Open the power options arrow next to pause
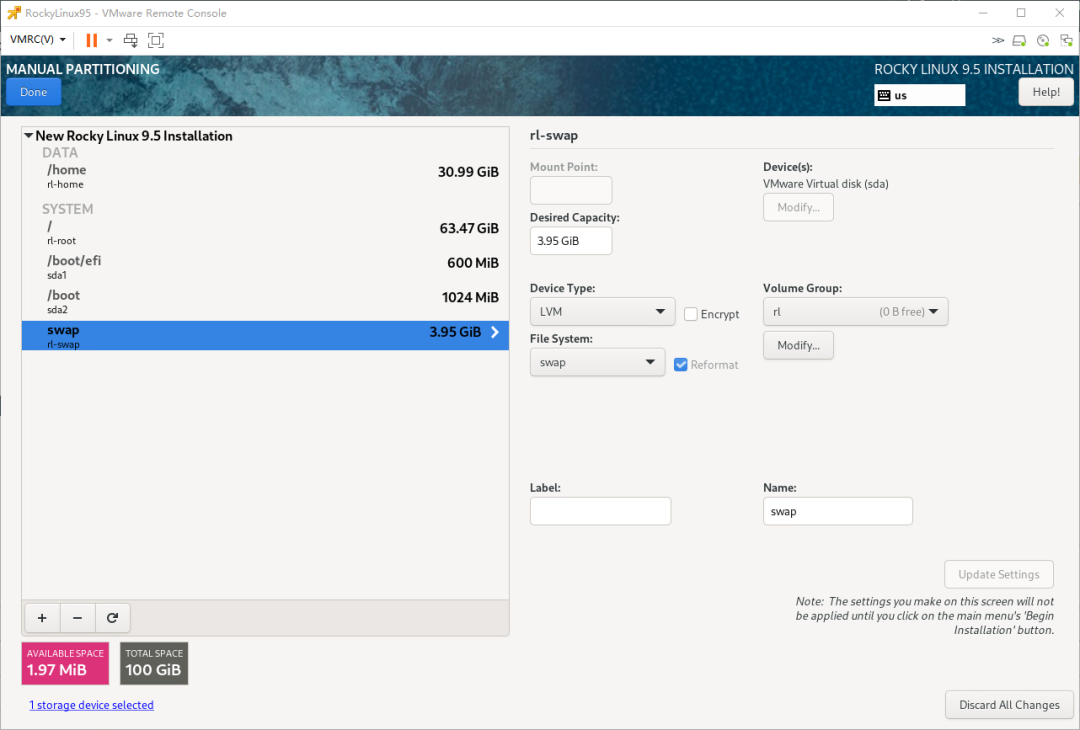 point(110,40)
